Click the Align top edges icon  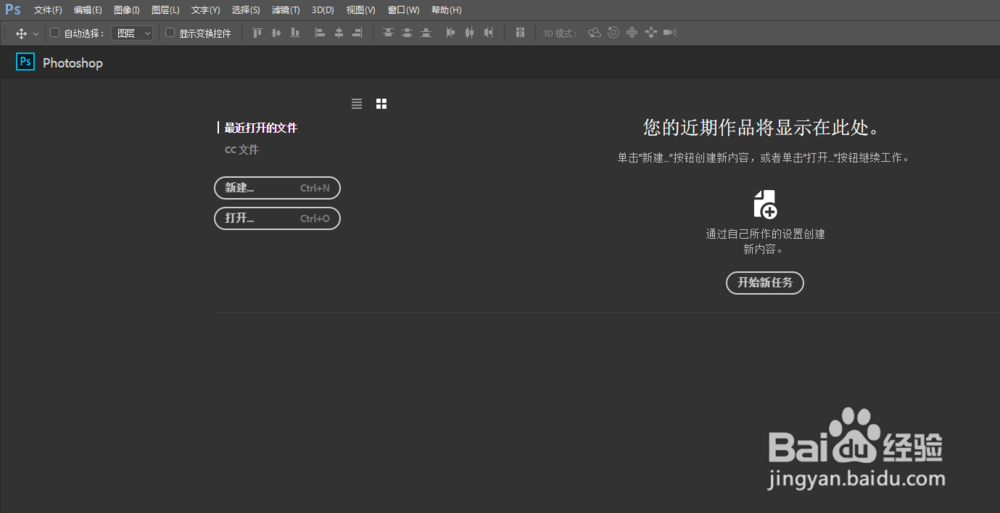click(258, 33)
